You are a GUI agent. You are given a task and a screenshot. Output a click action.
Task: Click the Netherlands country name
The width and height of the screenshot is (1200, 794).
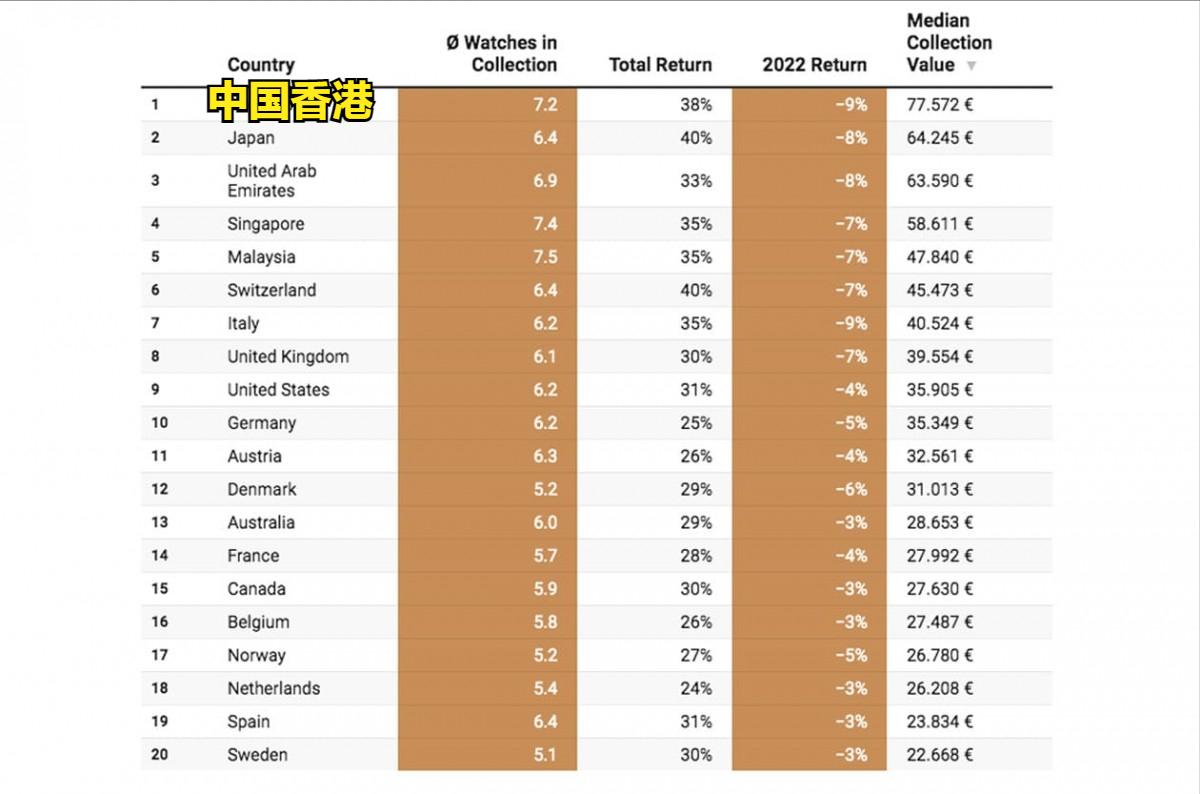273,688
